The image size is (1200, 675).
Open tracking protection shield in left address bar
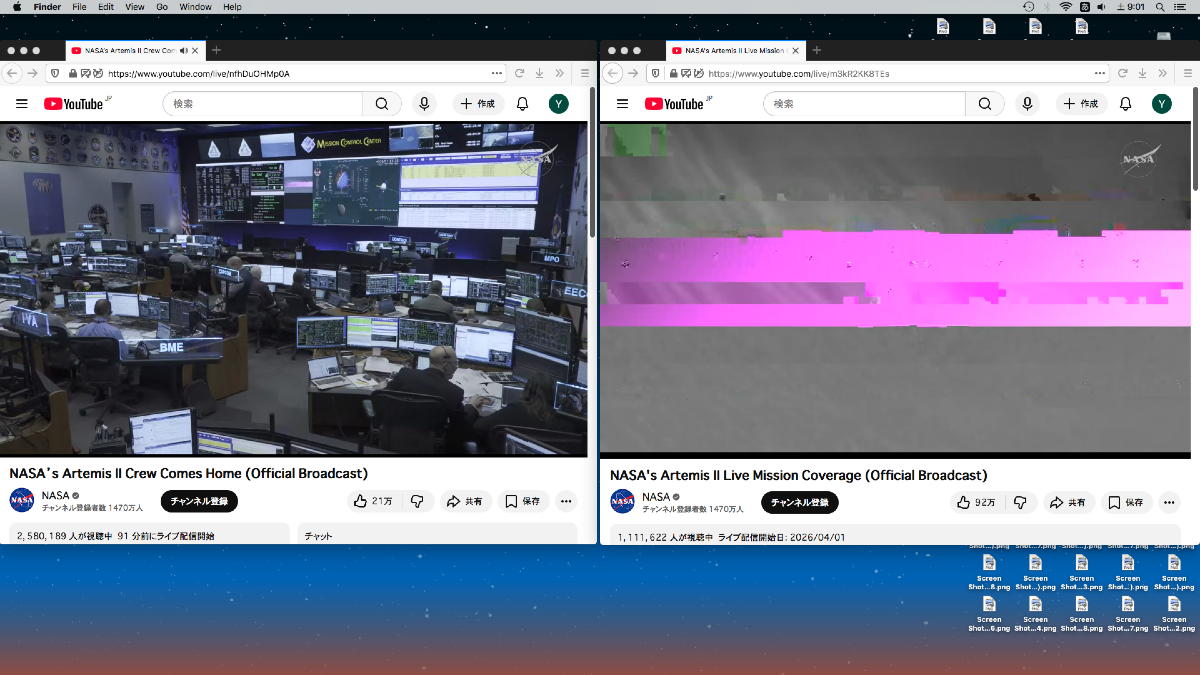[x=54, y=73]
